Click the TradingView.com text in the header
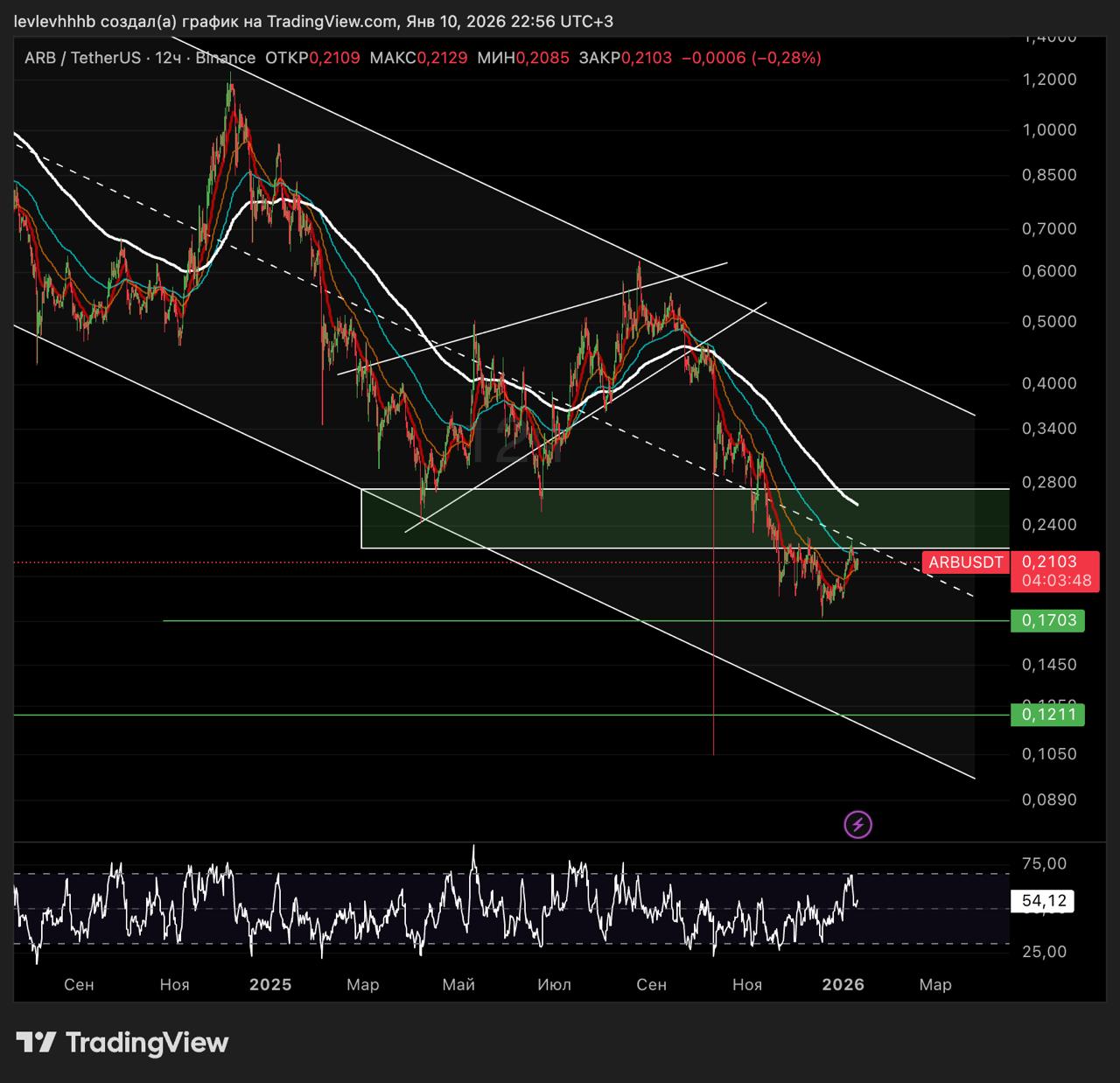 (329, 21)
